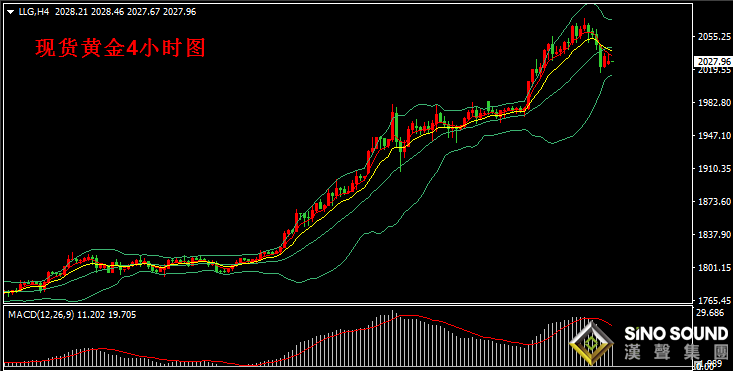
Task: Click the LLG,H4 symbol label
Action: pyautogui.click(x=34, y=12)
